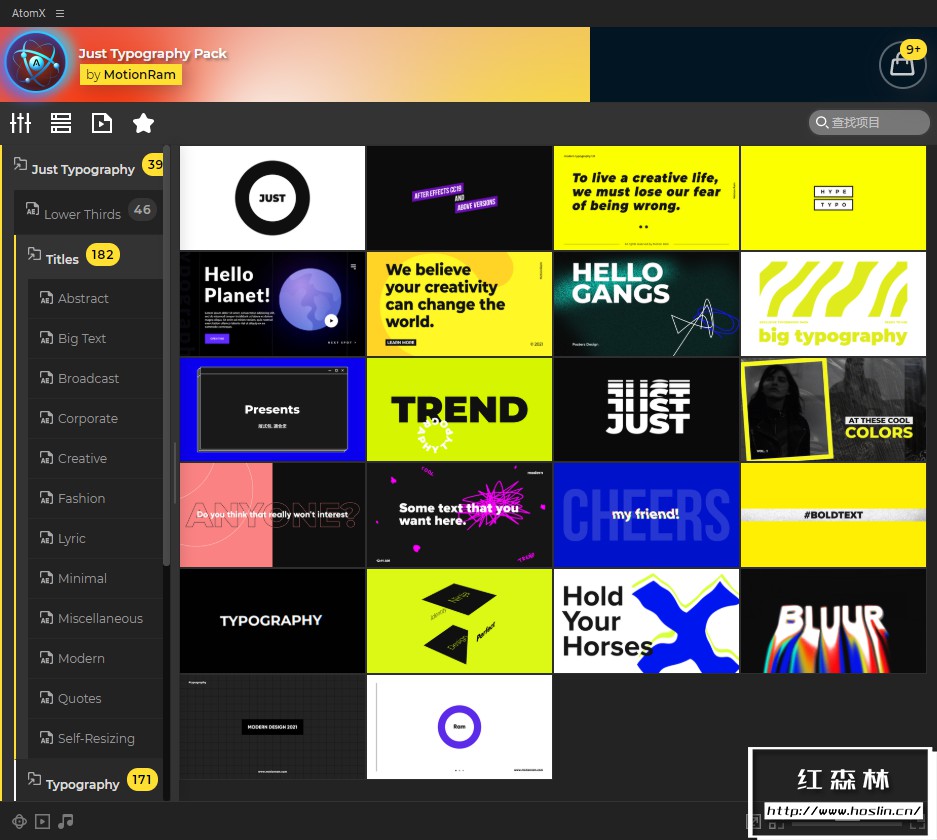
Task: Select the Miscellaneous subcategory
Action: [96, 618]
